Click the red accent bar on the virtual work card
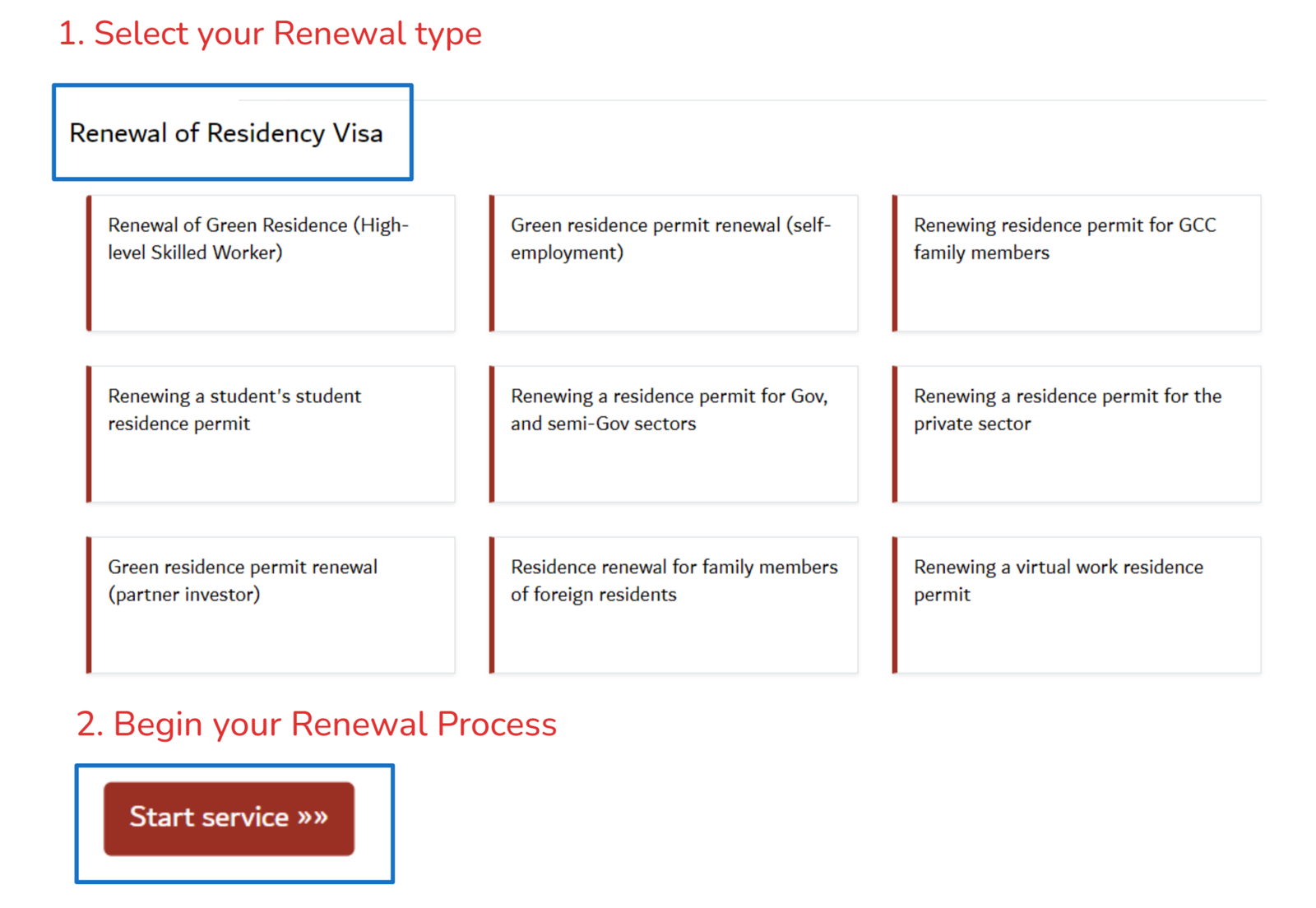The image size is (1316, 908). coord(896,605)
